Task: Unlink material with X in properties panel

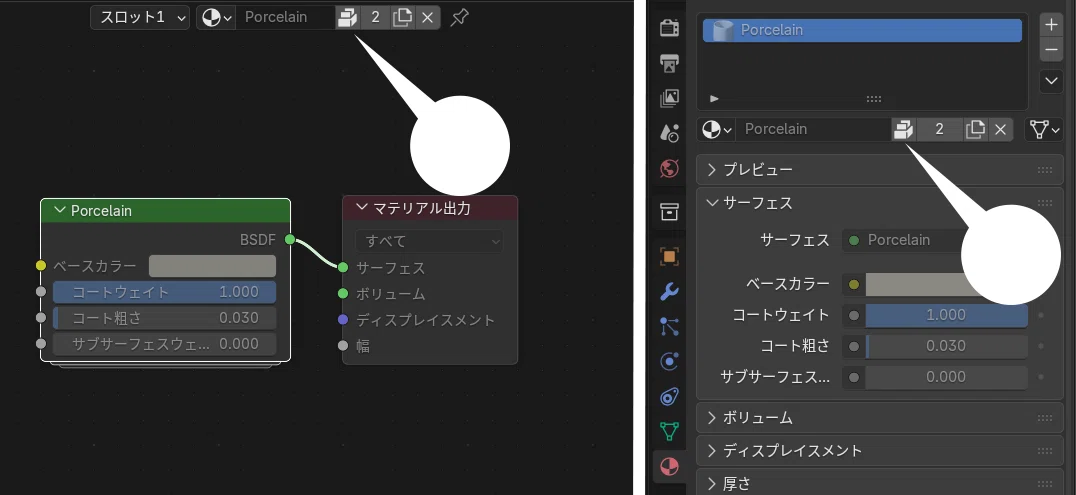Action: point(1001,129)
